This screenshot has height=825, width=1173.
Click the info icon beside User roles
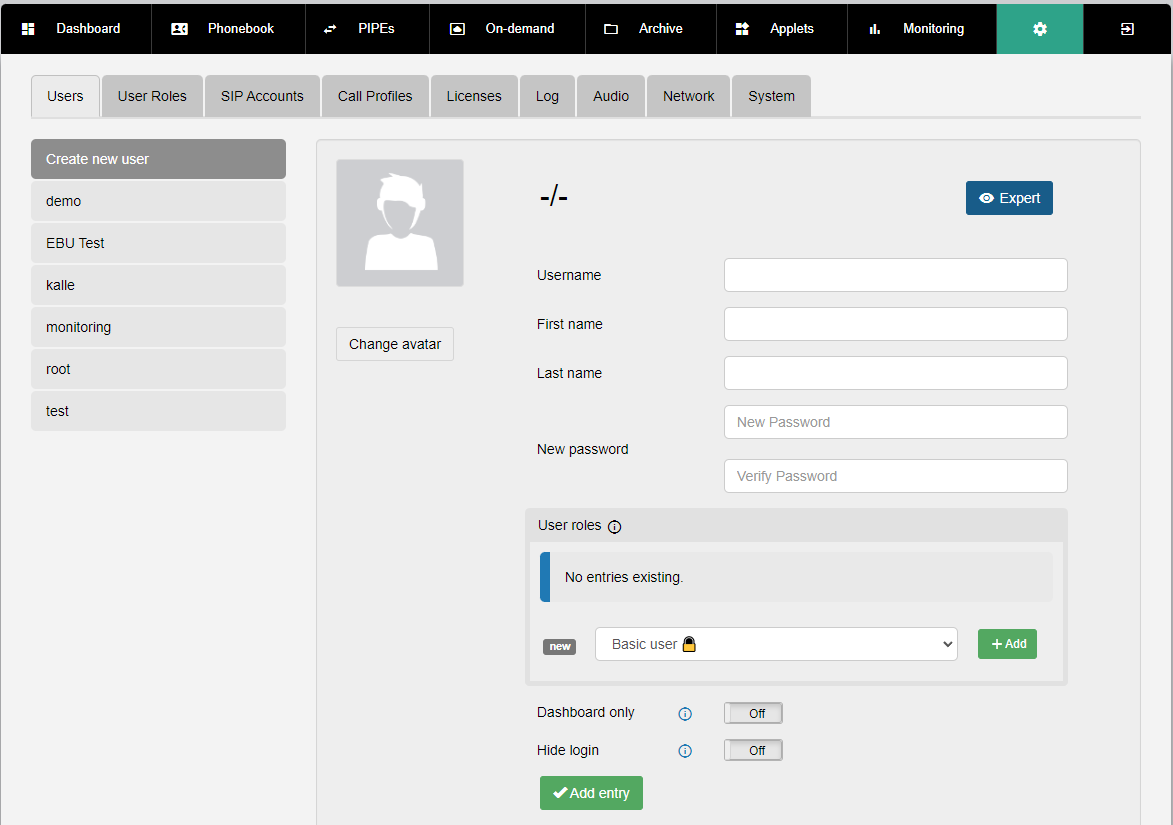point(614,527)
